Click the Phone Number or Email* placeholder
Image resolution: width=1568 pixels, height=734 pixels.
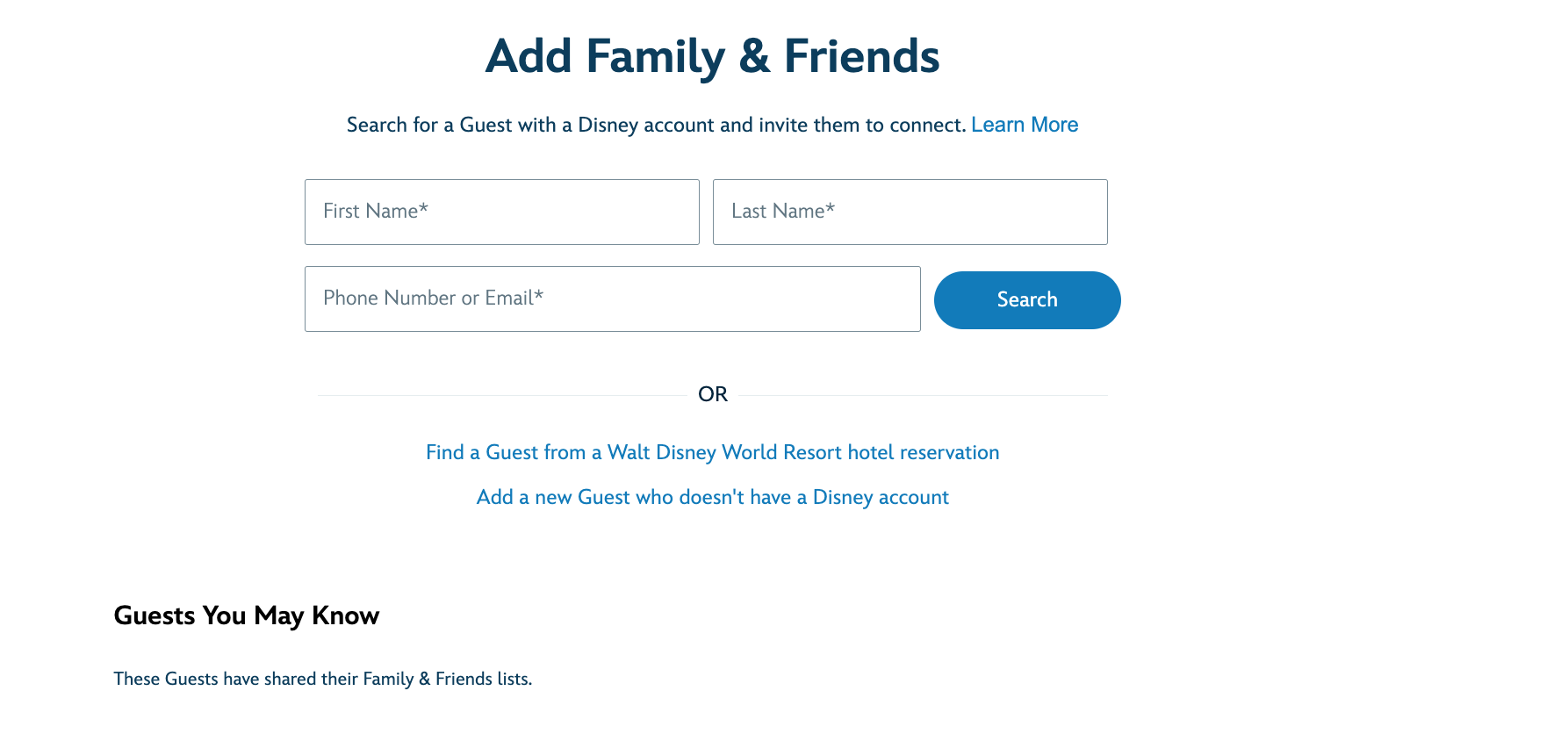click(434, 298)
